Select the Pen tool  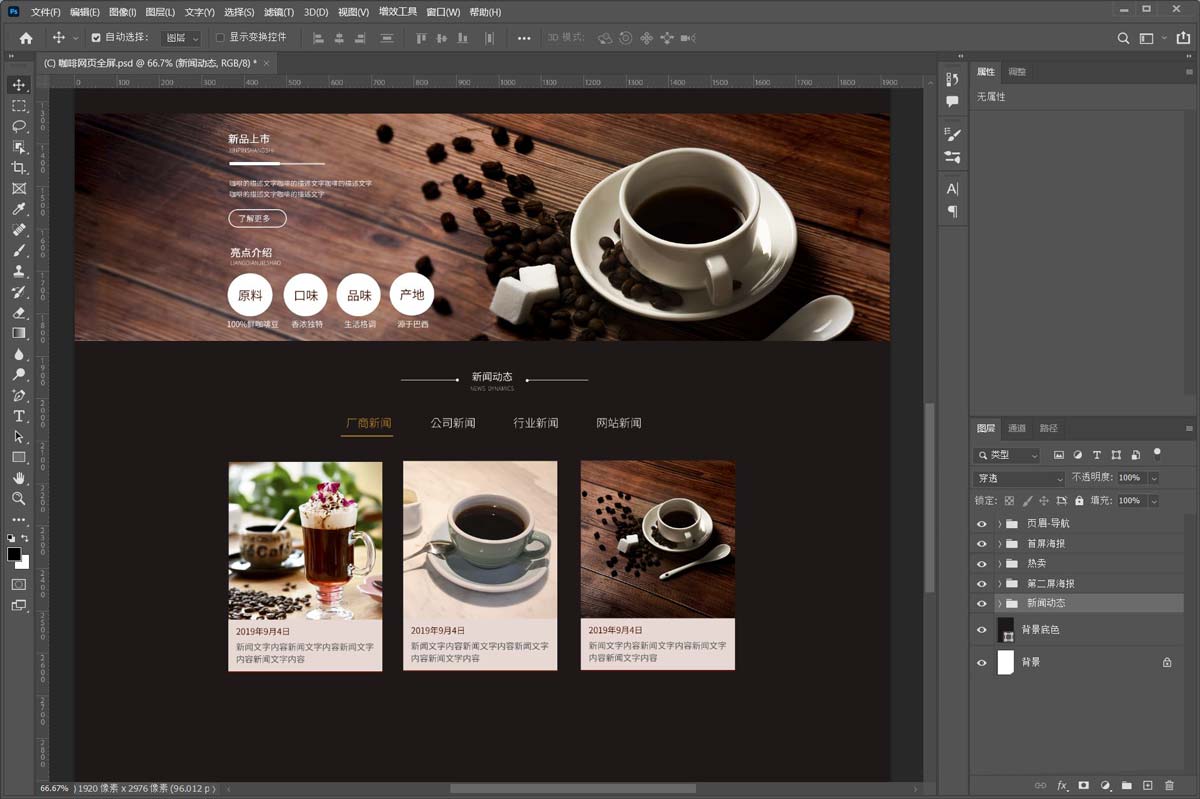pyautogui.click(x=18, y=395)
